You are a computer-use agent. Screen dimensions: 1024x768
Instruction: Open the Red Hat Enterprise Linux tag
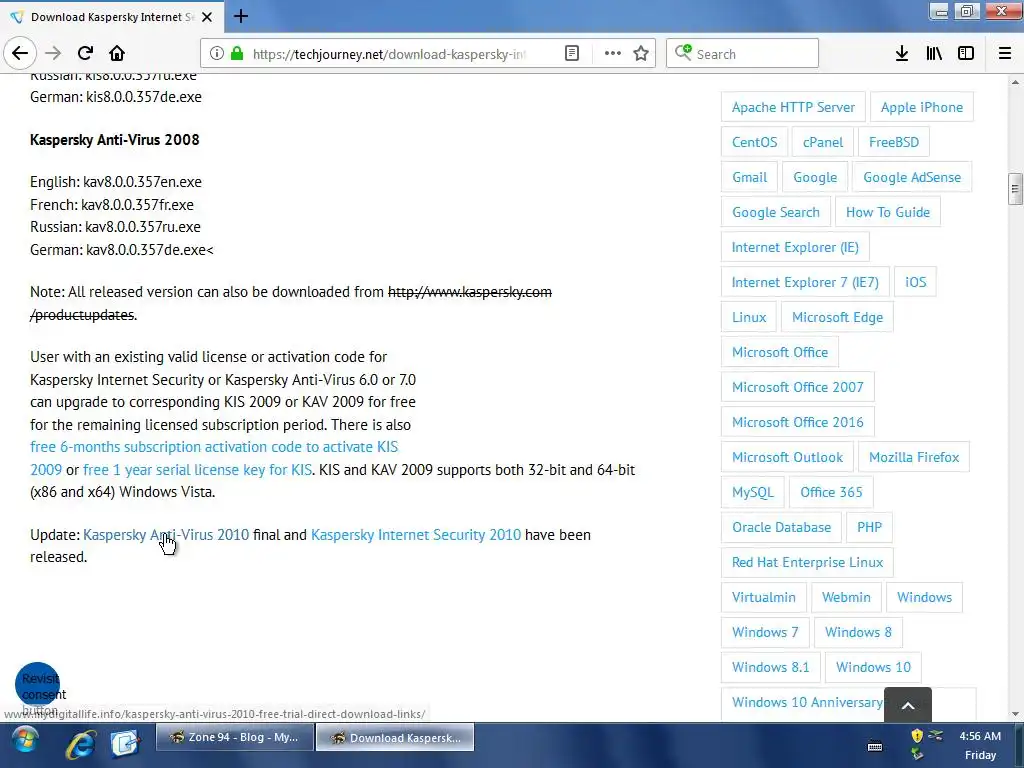[807, 562]
